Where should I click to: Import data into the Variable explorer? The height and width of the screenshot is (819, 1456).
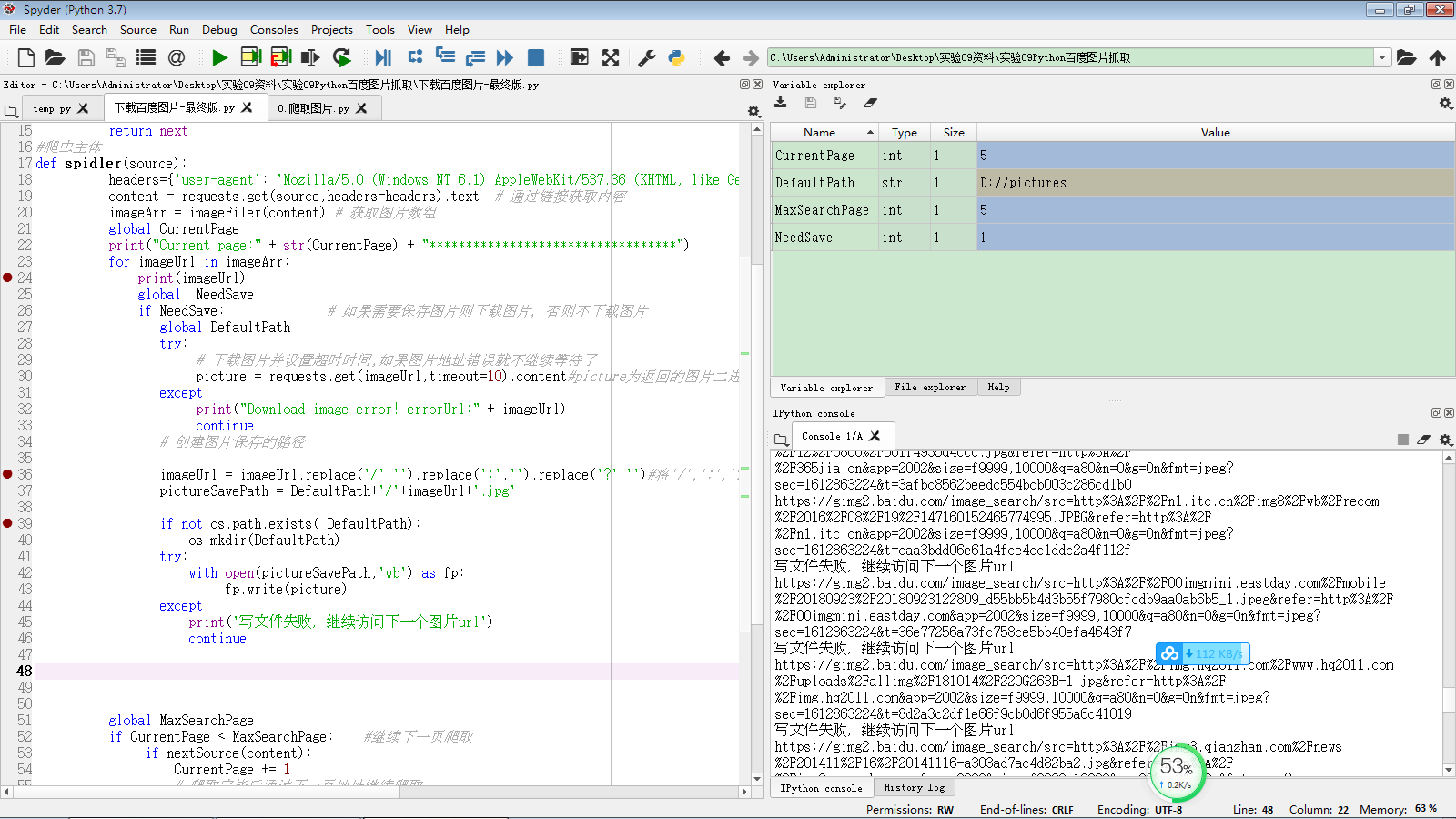tap(780, 103)
